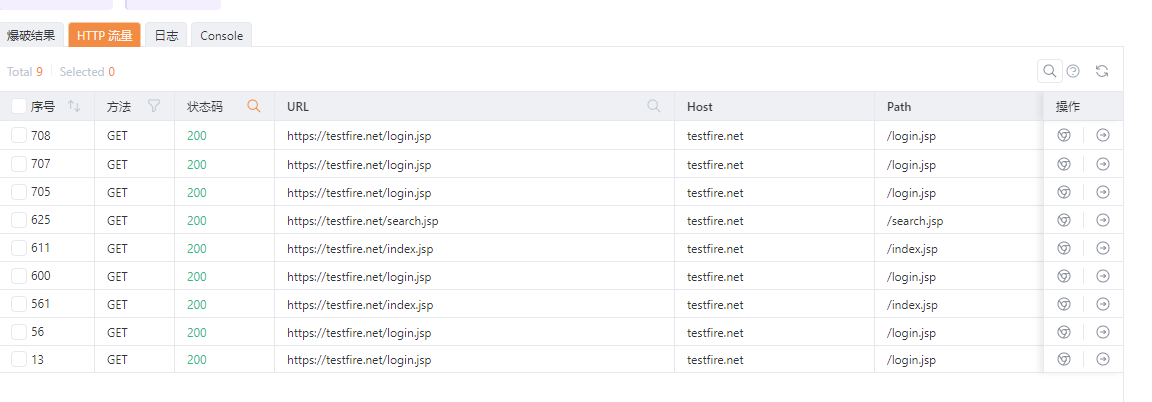Sort by sequence number arrows

click(x=73, y=106)
